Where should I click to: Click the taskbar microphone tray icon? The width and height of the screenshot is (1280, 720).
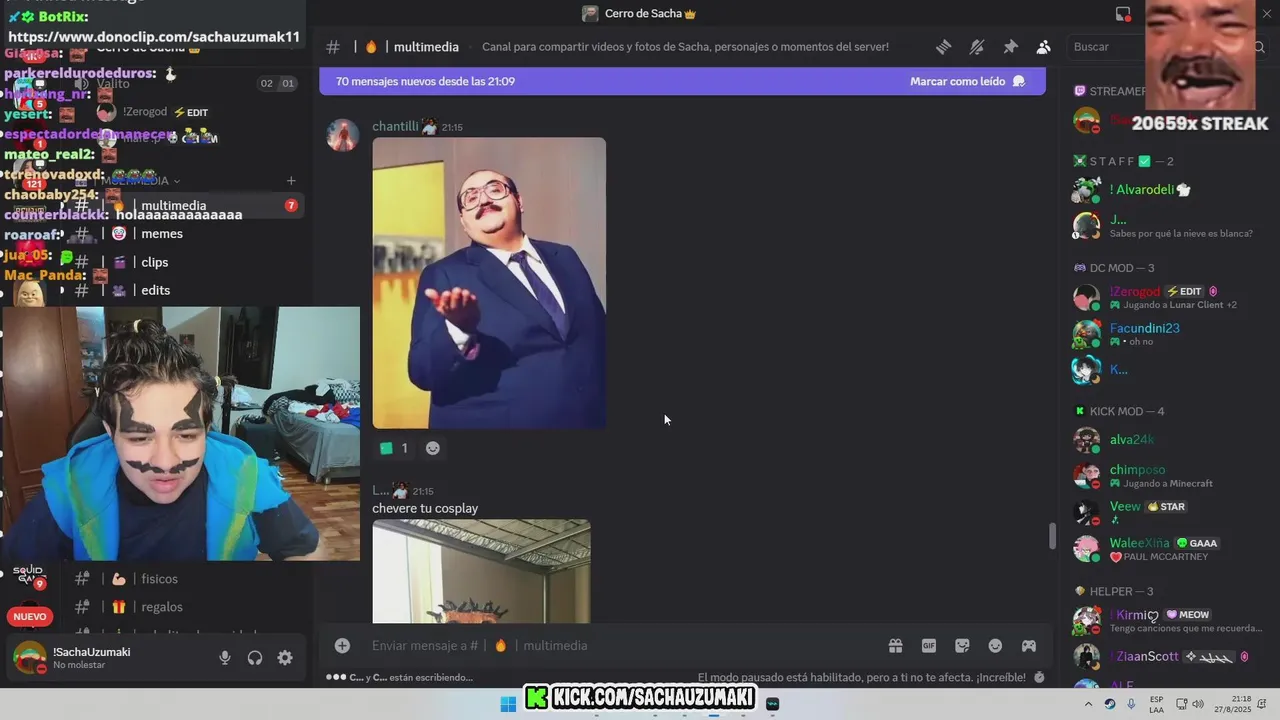click(1131, 704)
